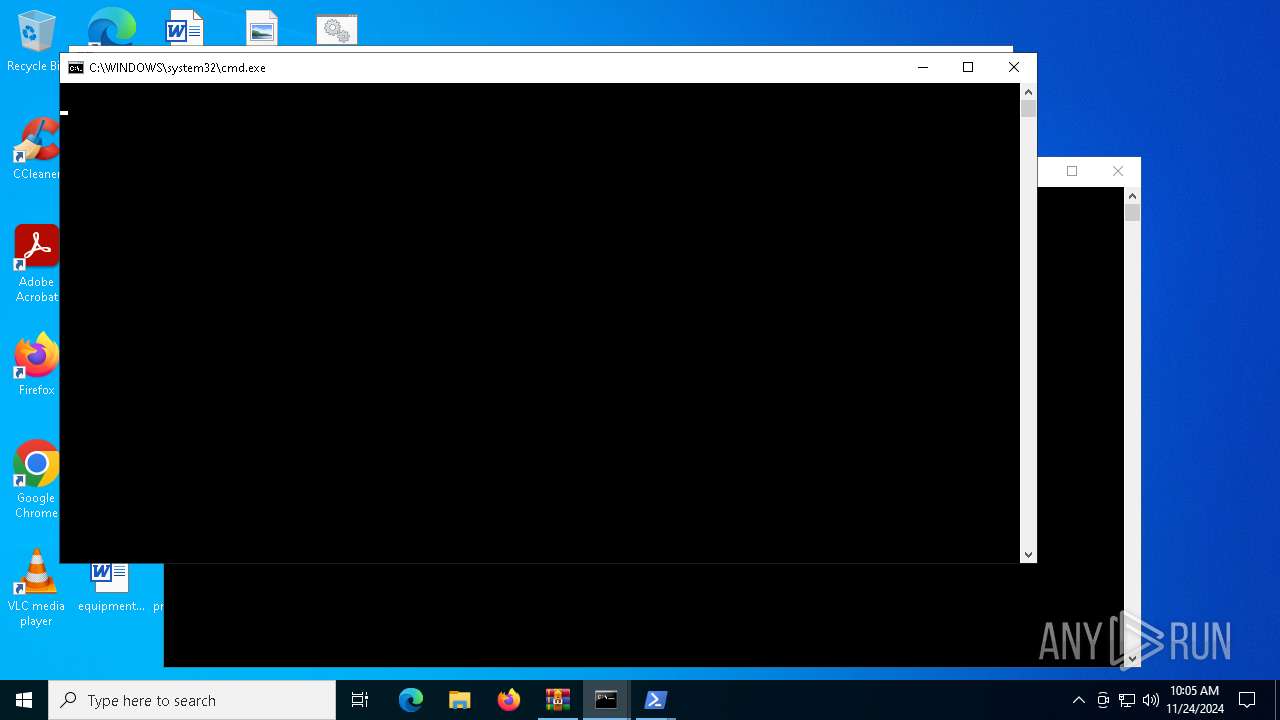
Task: Launch the Firefox desktop shortcut
Action: pyautogui.click(x=36, y=364)
